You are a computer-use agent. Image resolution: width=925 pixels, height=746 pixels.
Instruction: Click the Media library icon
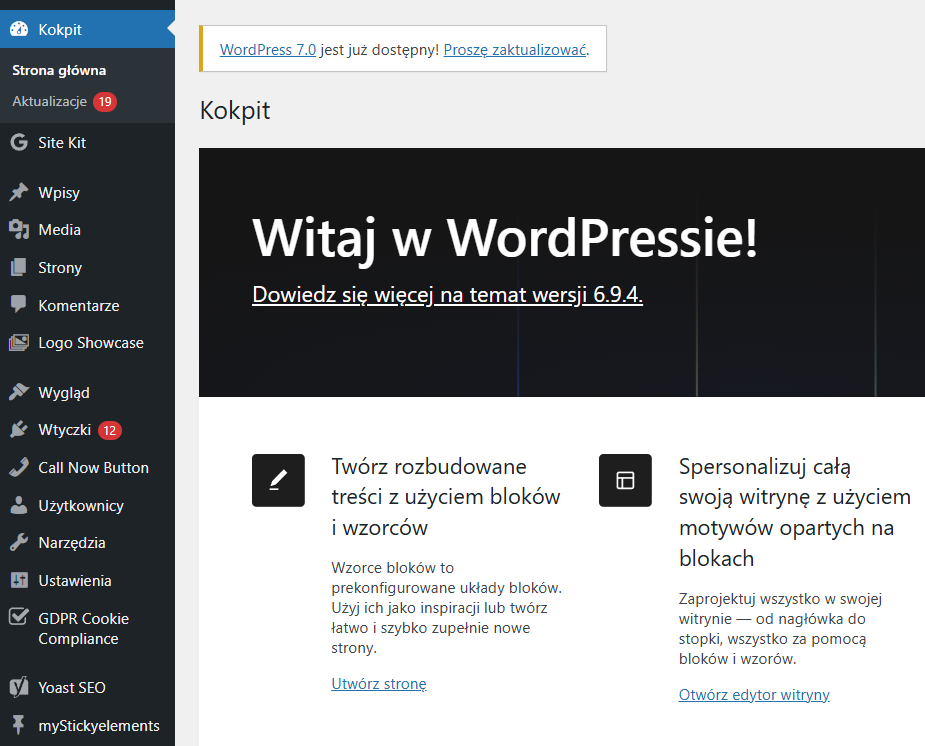point(19,229)
